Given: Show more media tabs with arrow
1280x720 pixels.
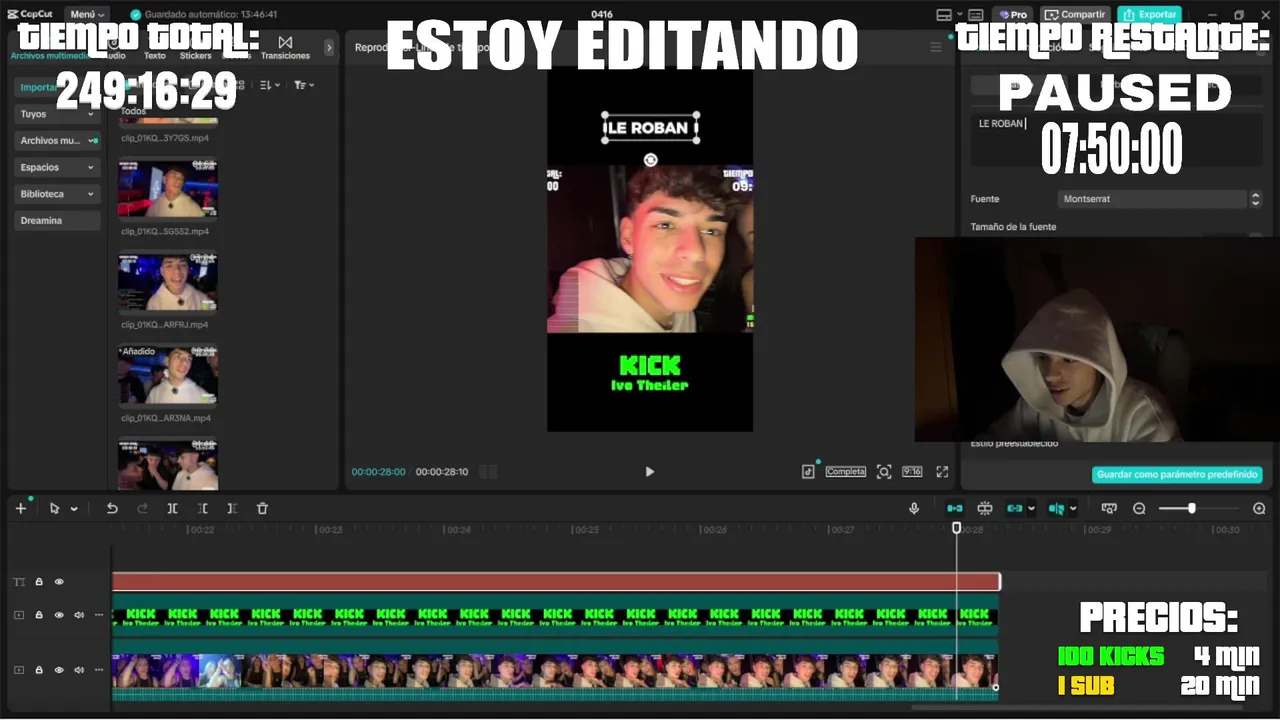Looking at the screenshot, I should [x=329, y=48].
